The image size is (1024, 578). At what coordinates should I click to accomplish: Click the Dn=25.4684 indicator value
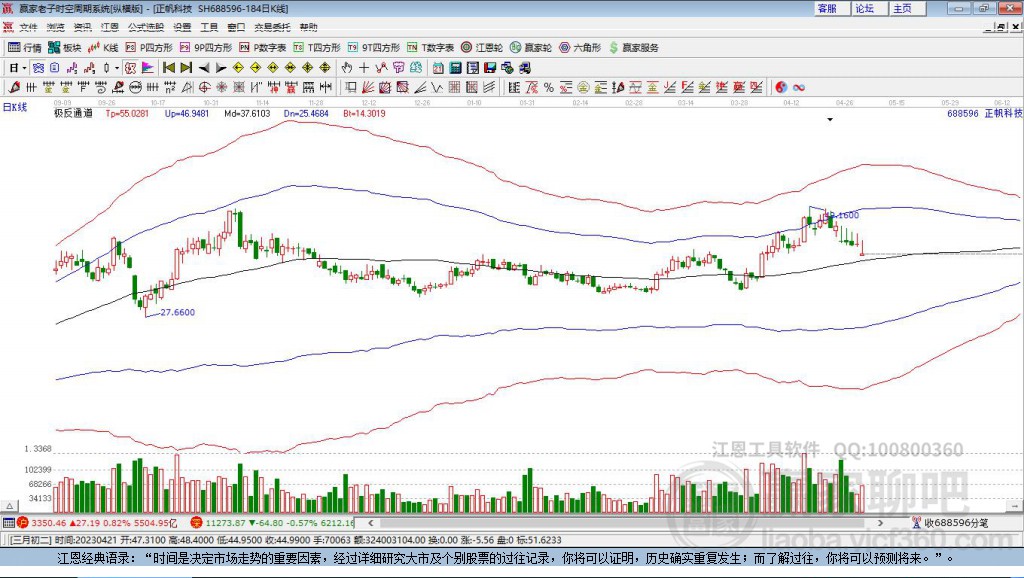pyautogui.click(x=306, y=113)
